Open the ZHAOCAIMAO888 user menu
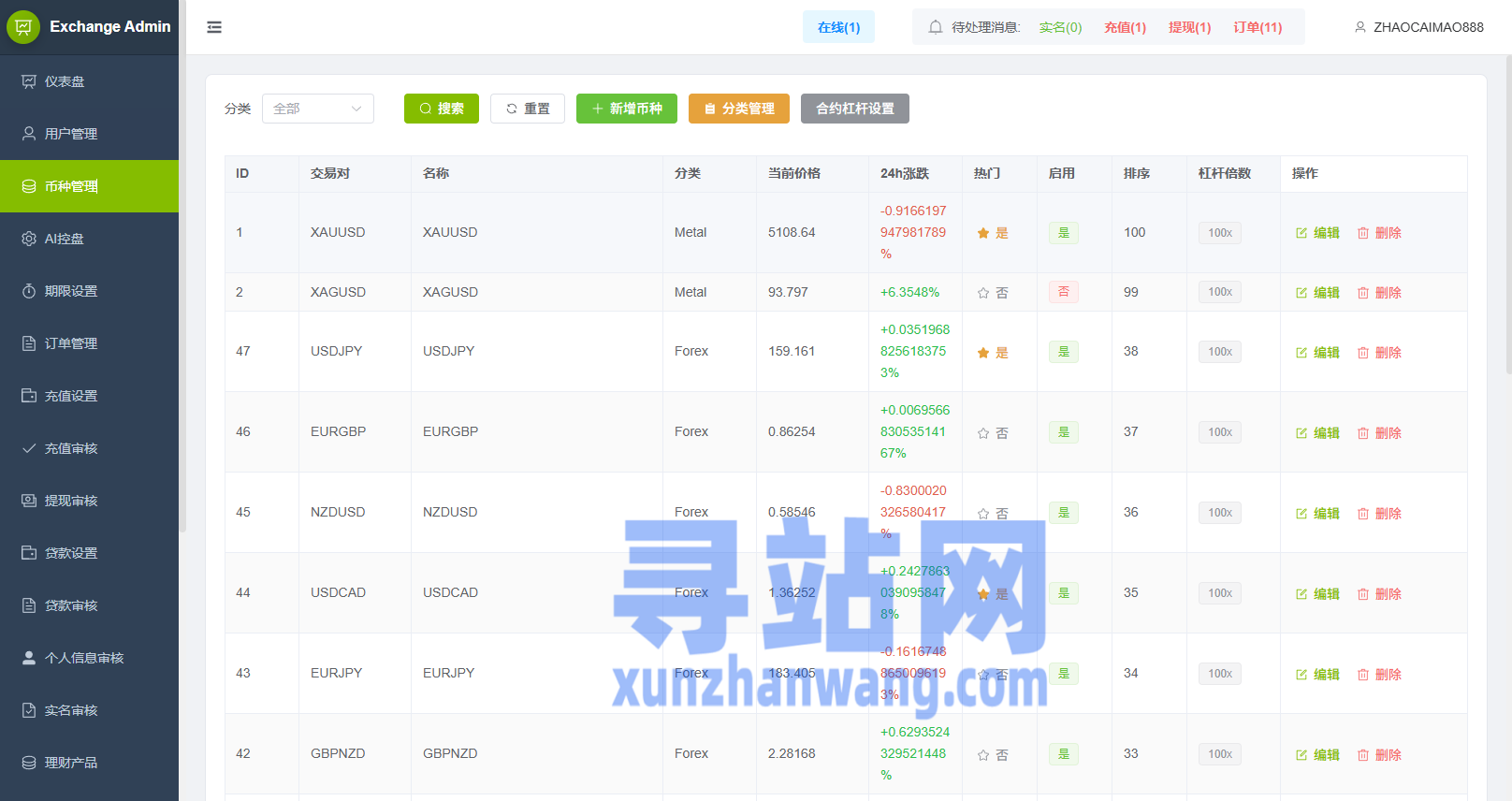This screenshot has width=1512, height=801. 1418,27
